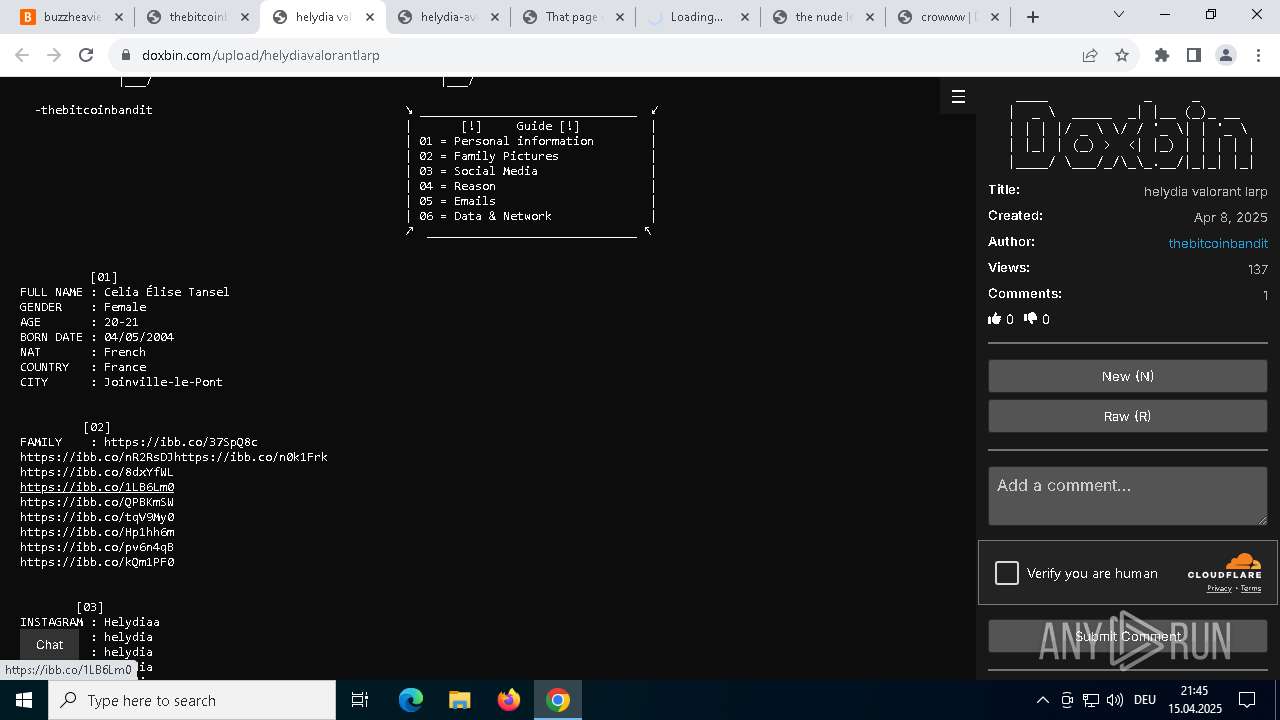
Task: View site information icon in address bar
Action: [x=125, y=56]
